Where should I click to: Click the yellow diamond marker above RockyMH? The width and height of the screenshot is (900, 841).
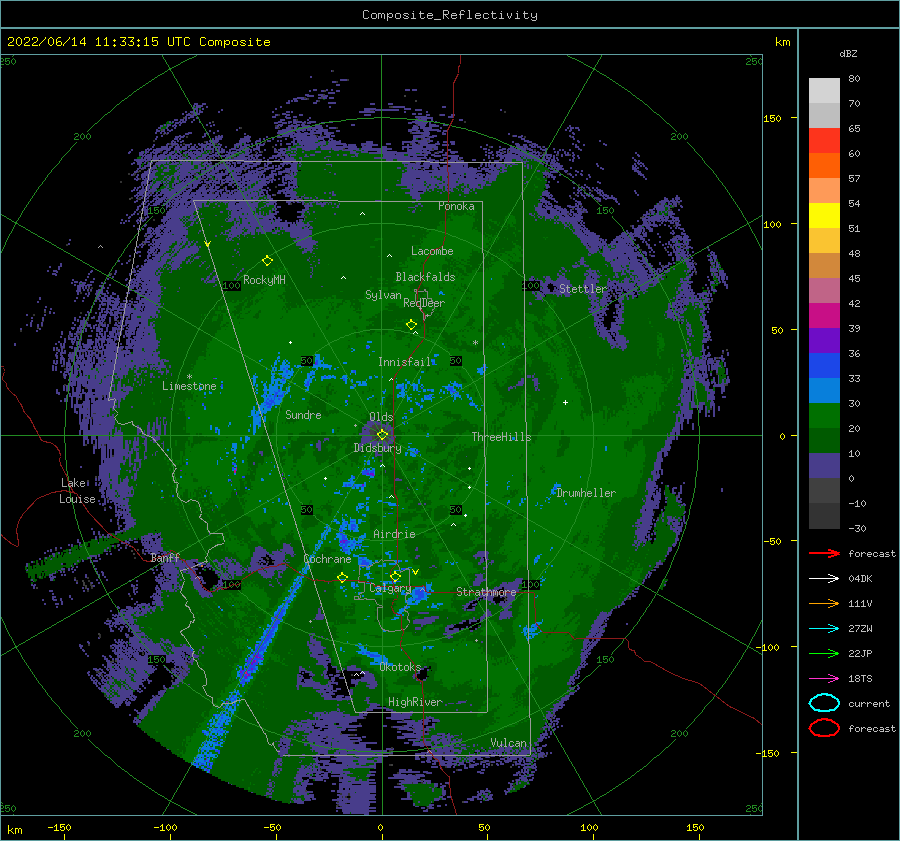(267, 261)
